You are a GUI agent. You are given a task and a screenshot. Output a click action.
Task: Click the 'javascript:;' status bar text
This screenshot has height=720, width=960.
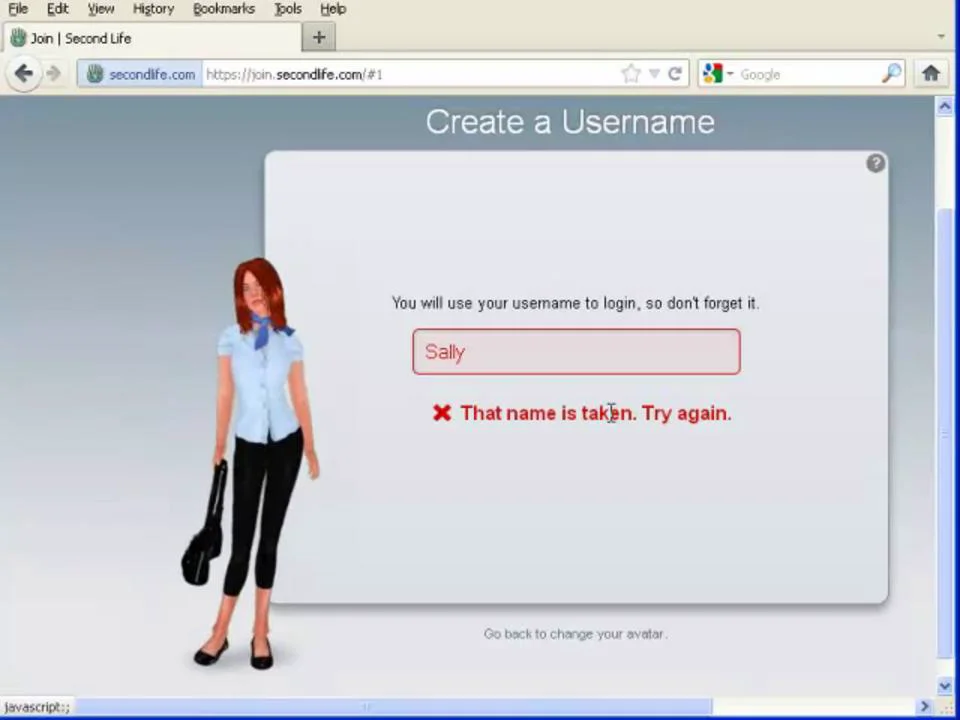click(37, 707)
